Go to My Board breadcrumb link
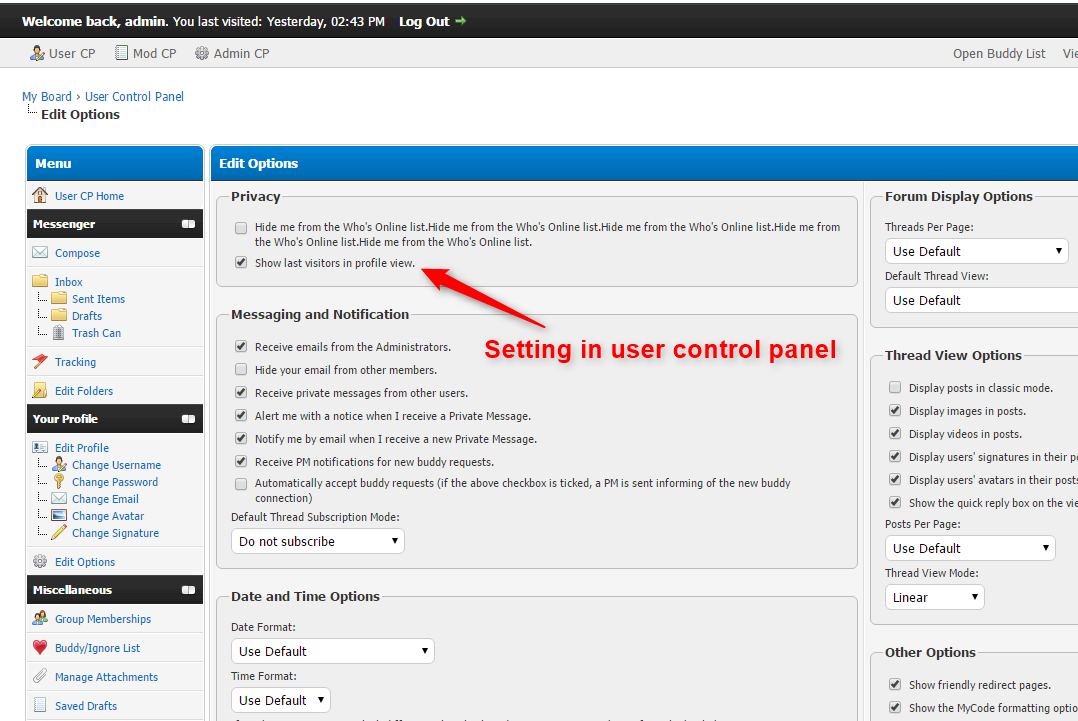The height and width of the screenshot is (721, 1078). 47,97
